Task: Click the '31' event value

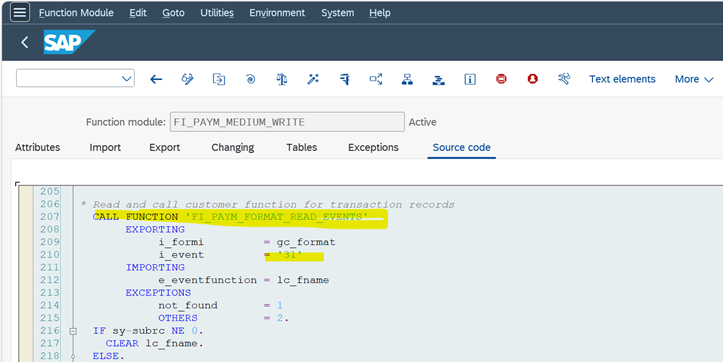Action: (290, 255)
